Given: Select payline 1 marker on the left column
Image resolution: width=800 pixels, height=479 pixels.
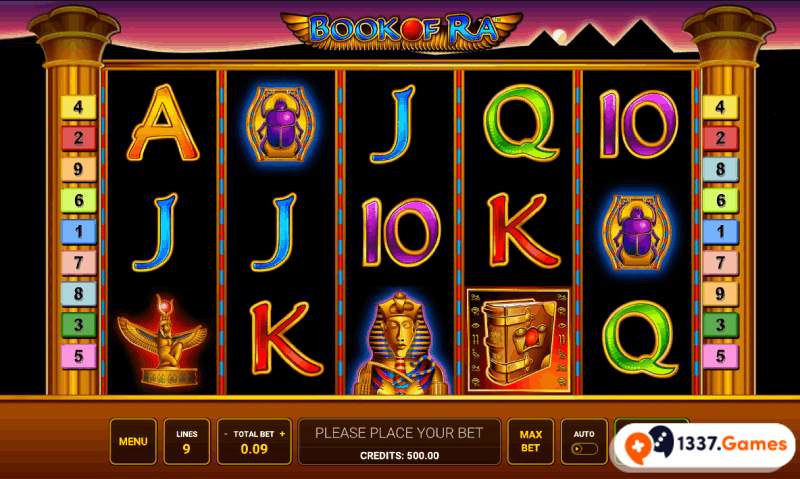Looking at the screenshot, I should coord(78,232).
